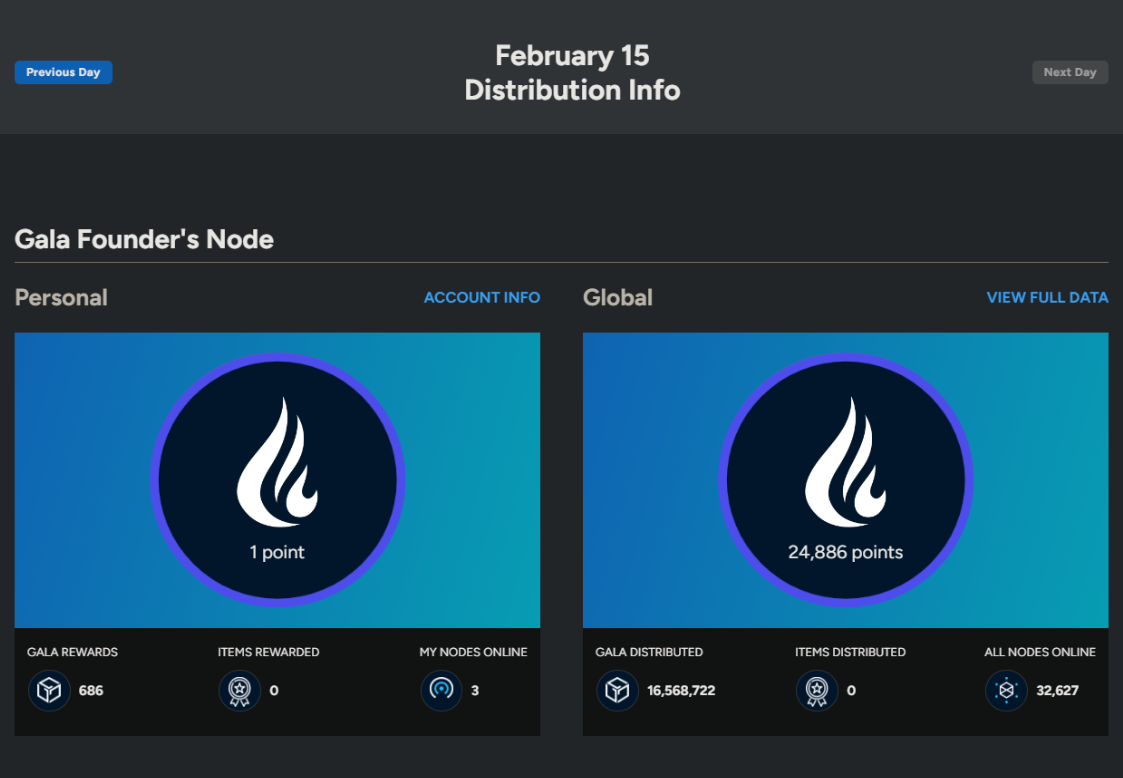Click the GALA DISTRIBUTED label
Viewport: 1123px width, 778px height.
[649, 652]
